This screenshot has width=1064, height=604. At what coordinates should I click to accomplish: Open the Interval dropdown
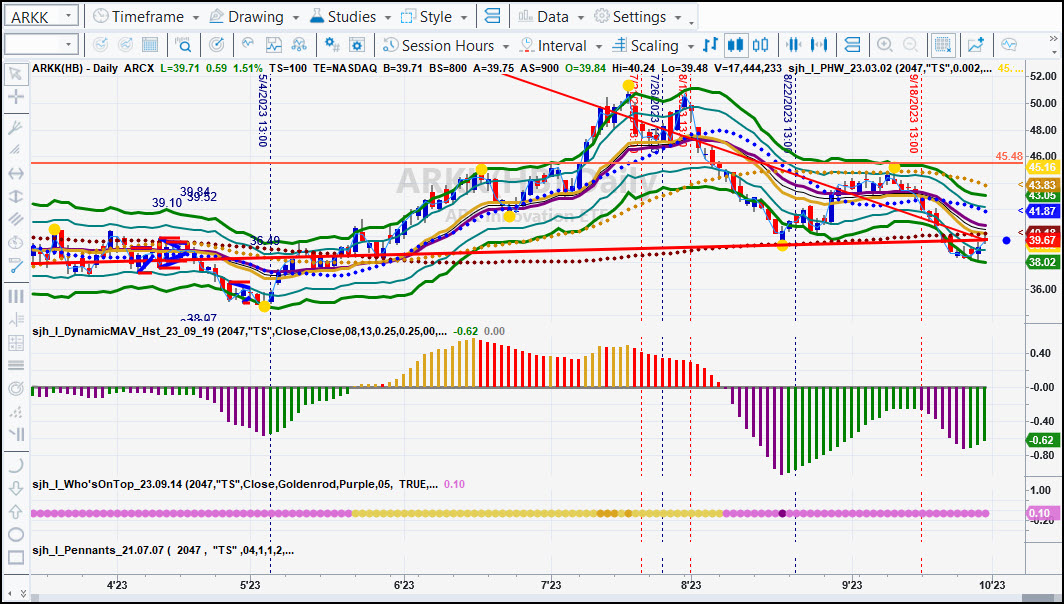(560, 45)
